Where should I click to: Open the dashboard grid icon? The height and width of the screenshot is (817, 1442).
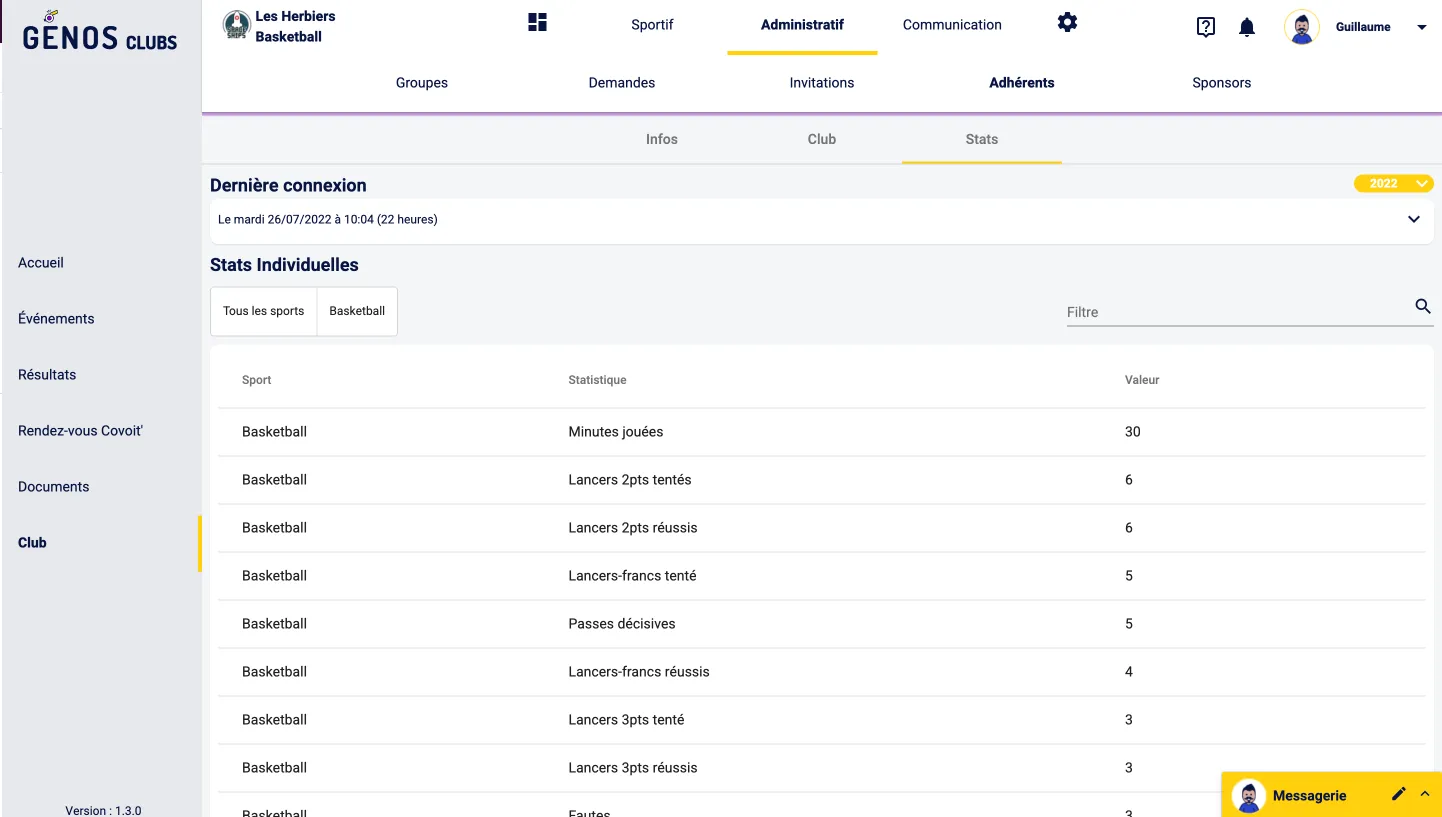tap(537, 22)
